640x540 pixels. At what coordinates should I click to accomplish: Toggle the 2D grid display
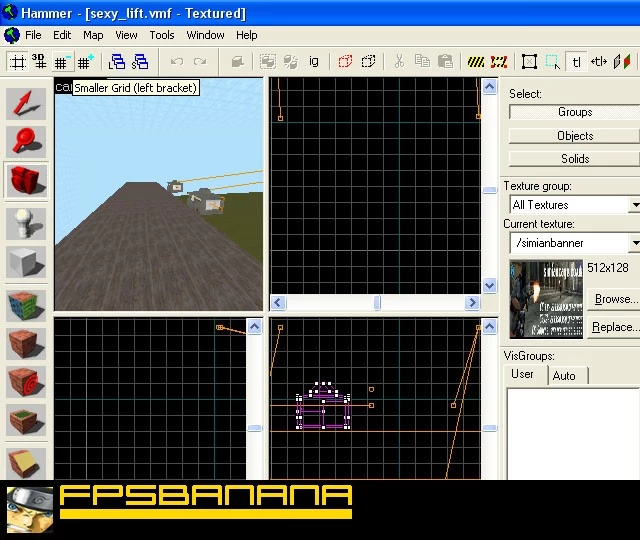(x=17, y=62)
